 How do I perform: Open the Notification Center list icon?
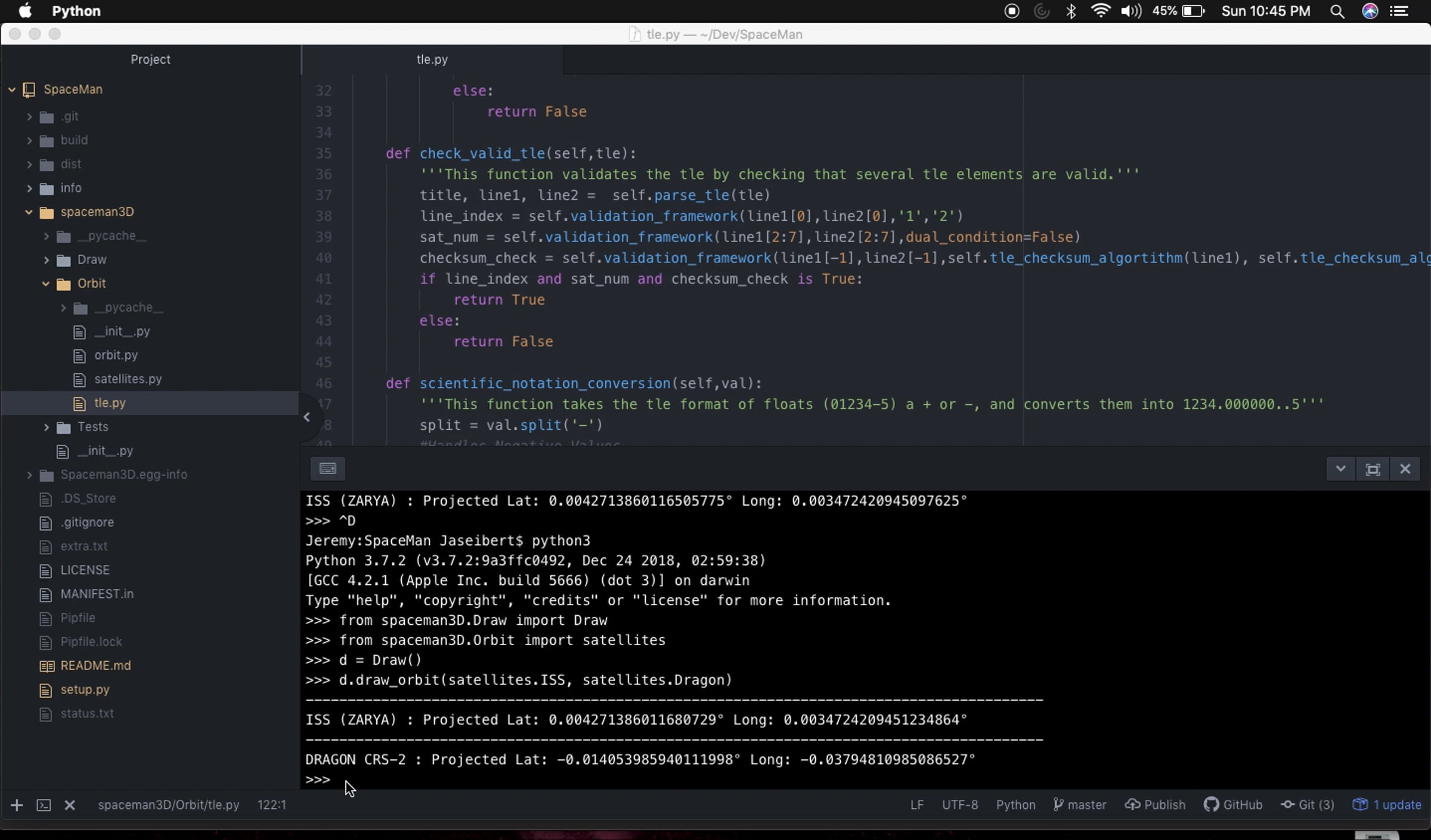1399,11
